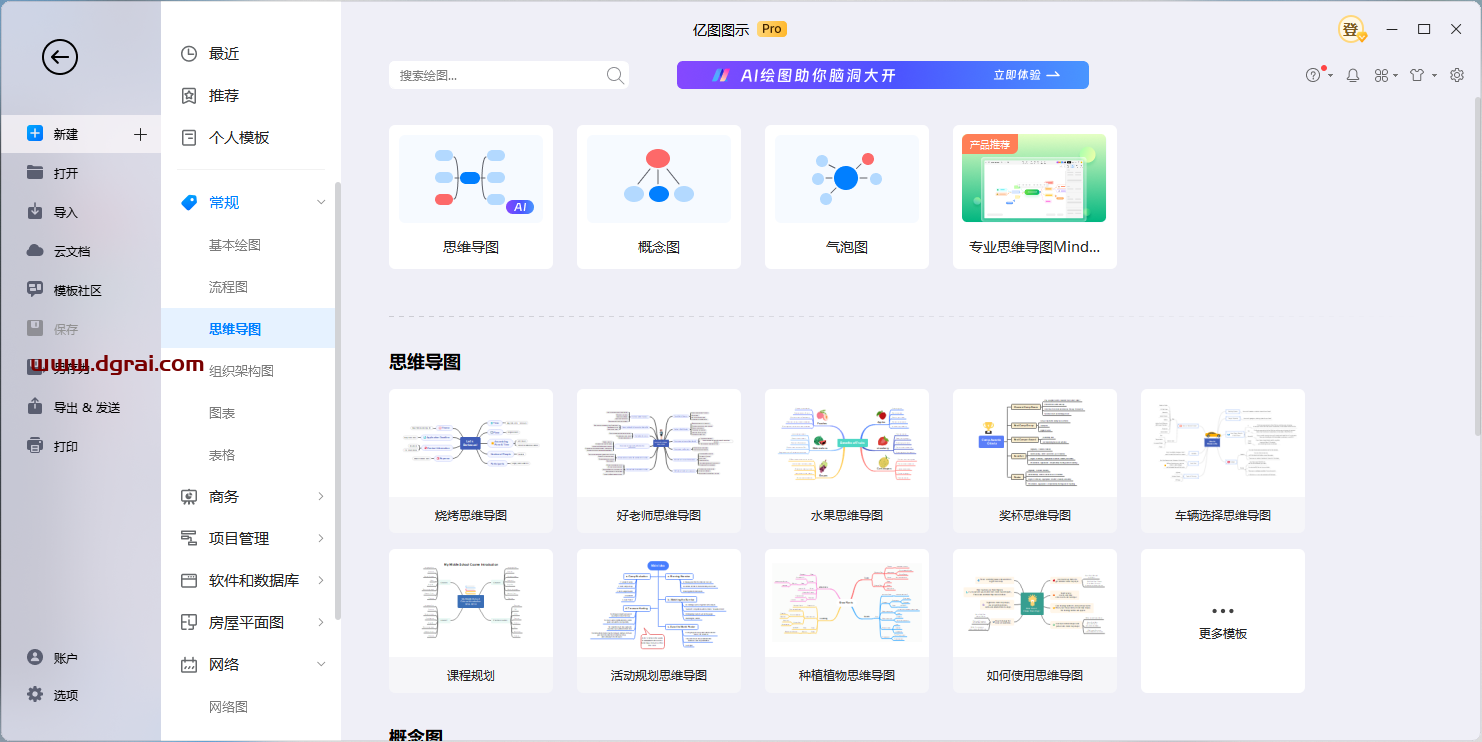Expand the 软件和数据库 category
Image resolution: width=1482 pixels, height=742 pixels.
pos(321,580)
